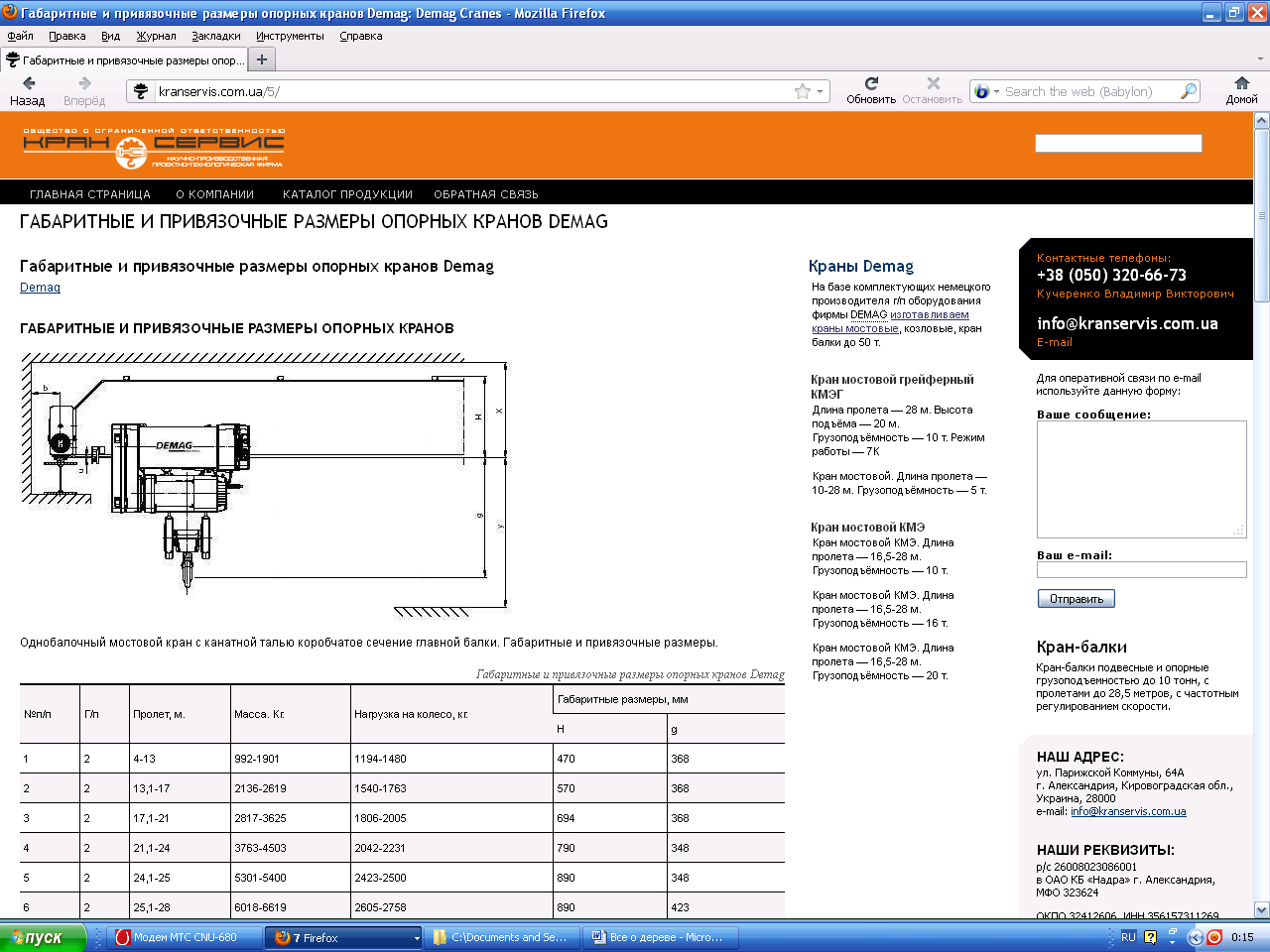
Task: Open the Файл menu
Action: pos(20,36)
